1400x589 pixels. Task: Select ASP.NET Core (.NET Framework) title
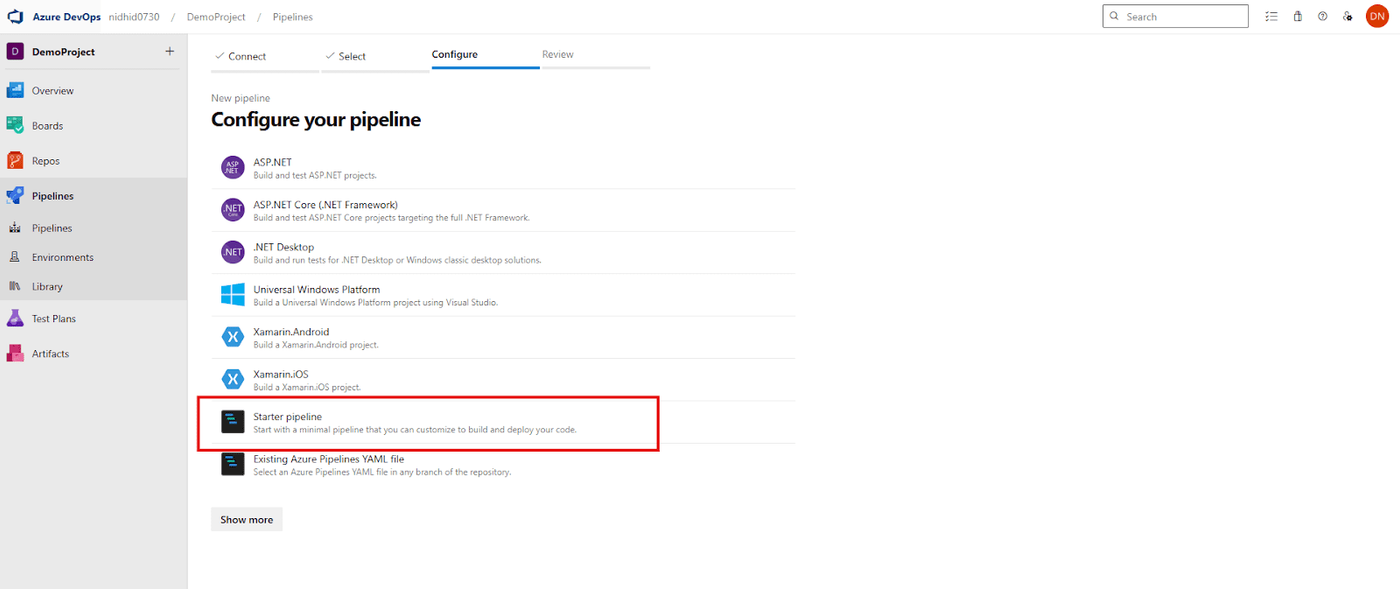[x=325, y=205]
